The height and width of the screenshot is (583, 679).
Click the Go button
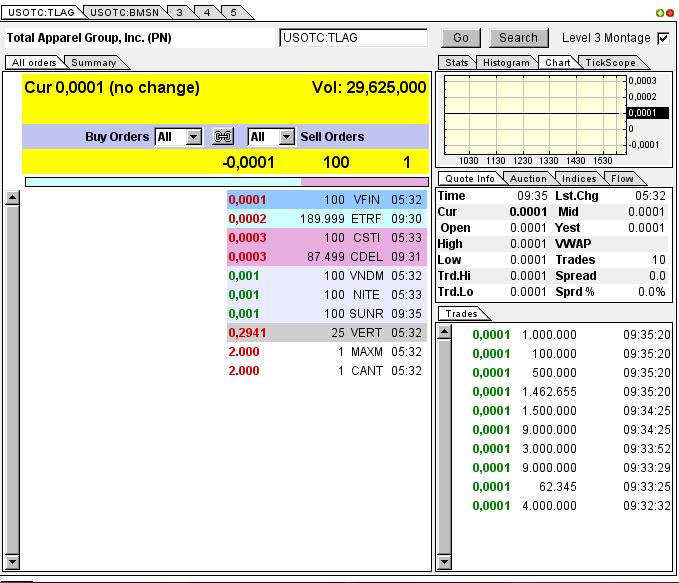pyautogui.click(x=461, y=38)
